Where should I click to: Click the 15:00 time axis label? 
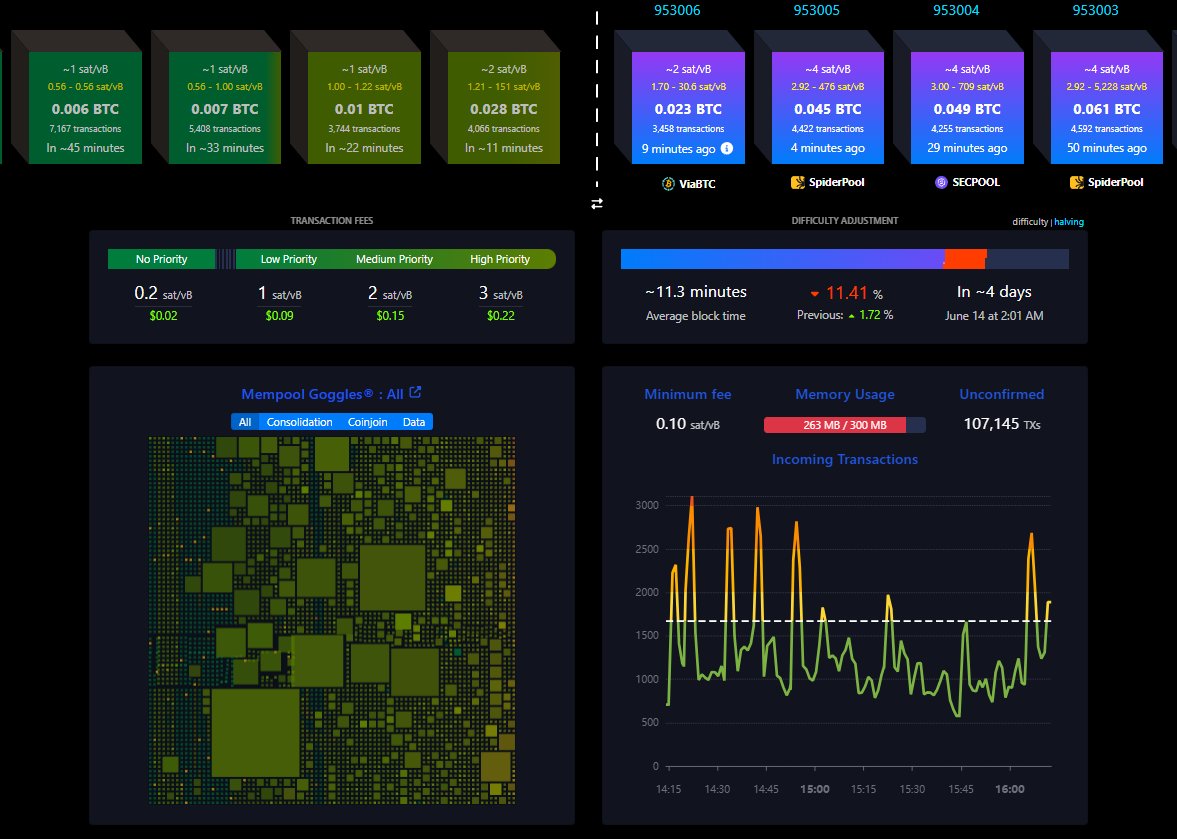(814, 789)
